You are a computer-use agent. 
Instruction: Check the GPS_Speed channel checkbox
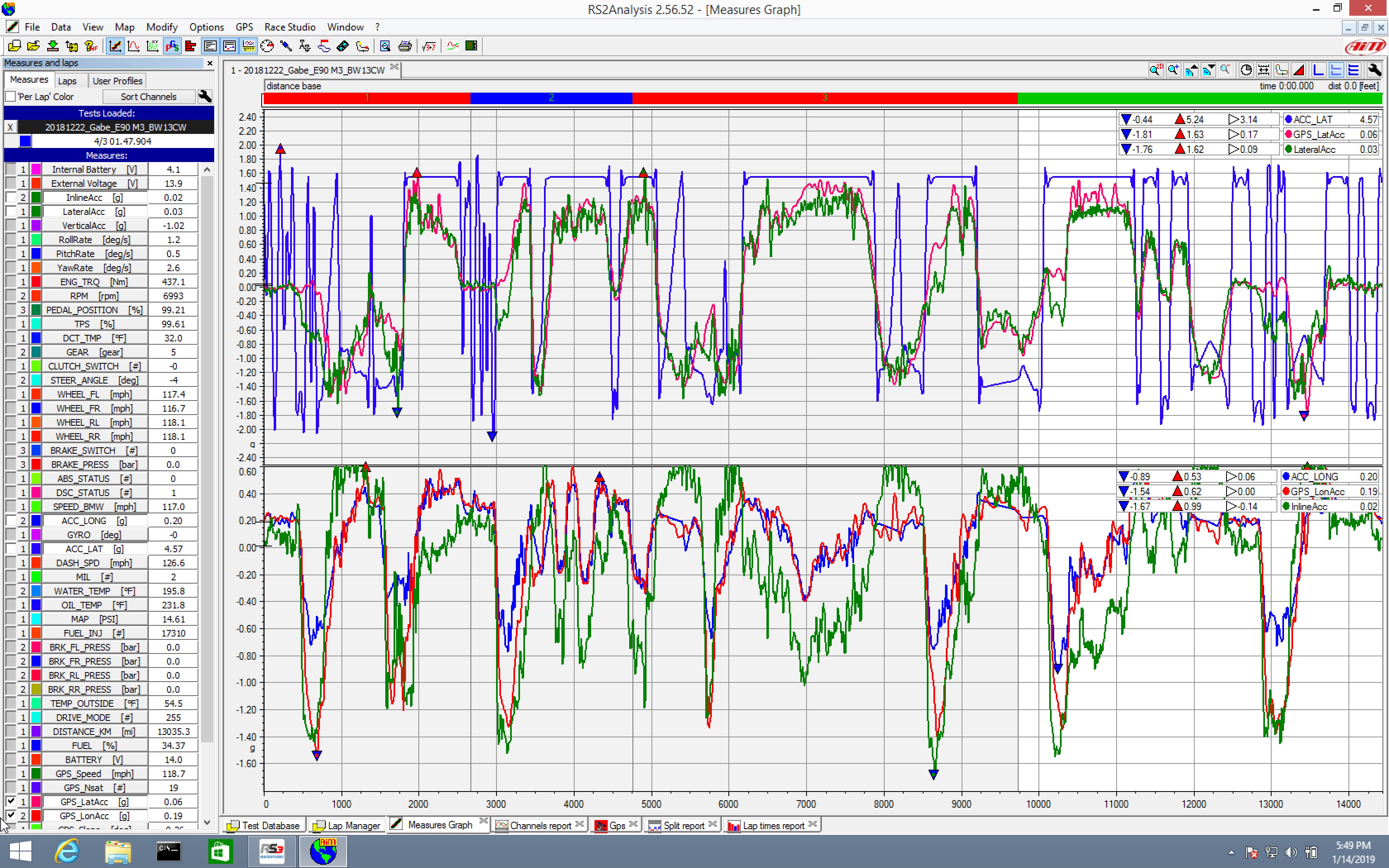11,773
